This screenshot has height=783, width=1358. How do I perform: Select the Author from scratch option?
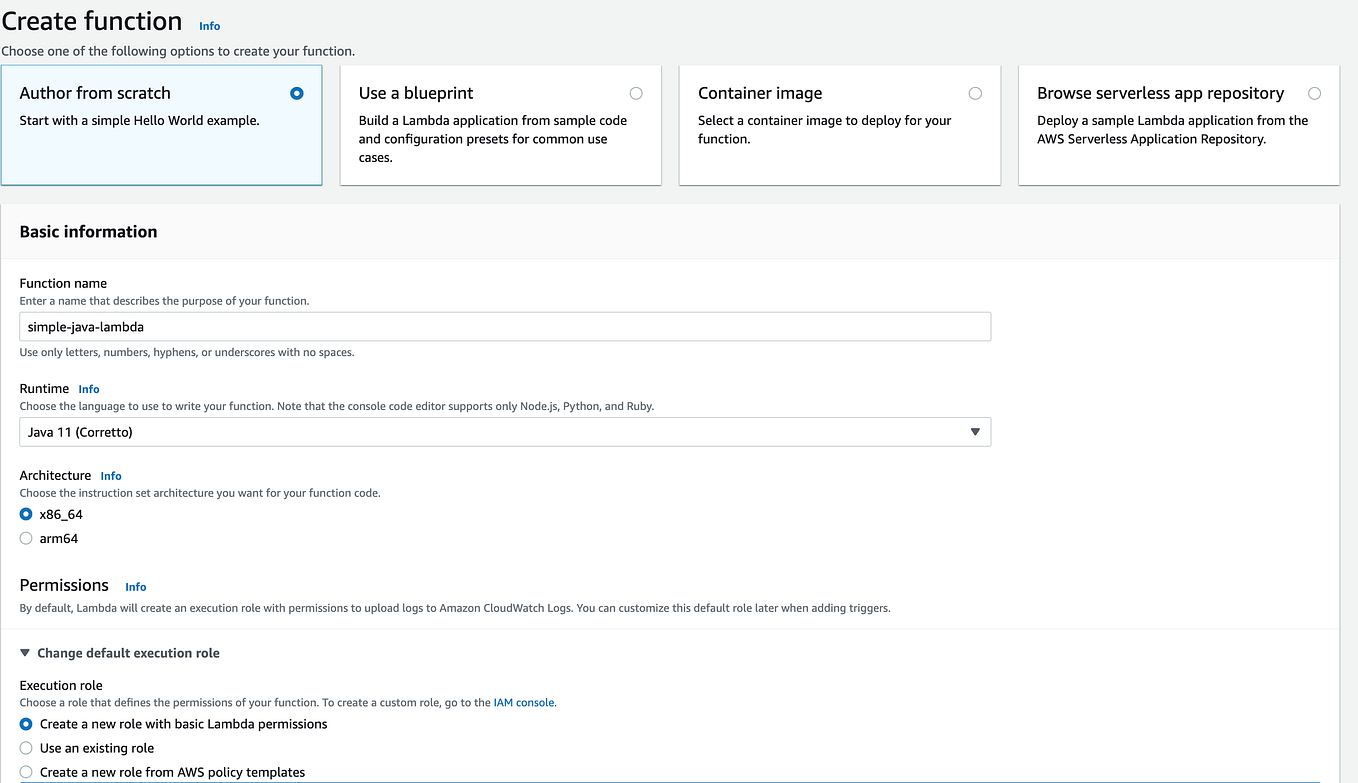296,94
